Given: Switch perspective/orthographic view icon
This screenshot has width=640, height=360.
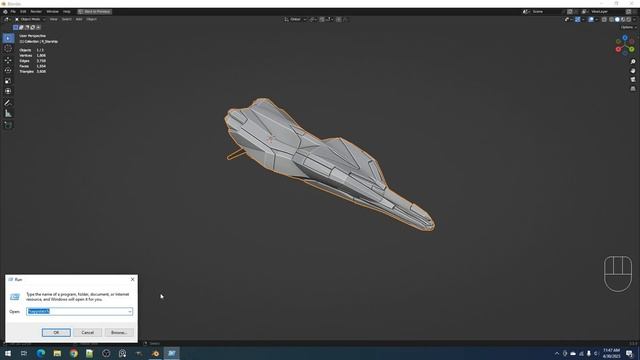Looking at the screenshot, I should click(x=633, y=89).
